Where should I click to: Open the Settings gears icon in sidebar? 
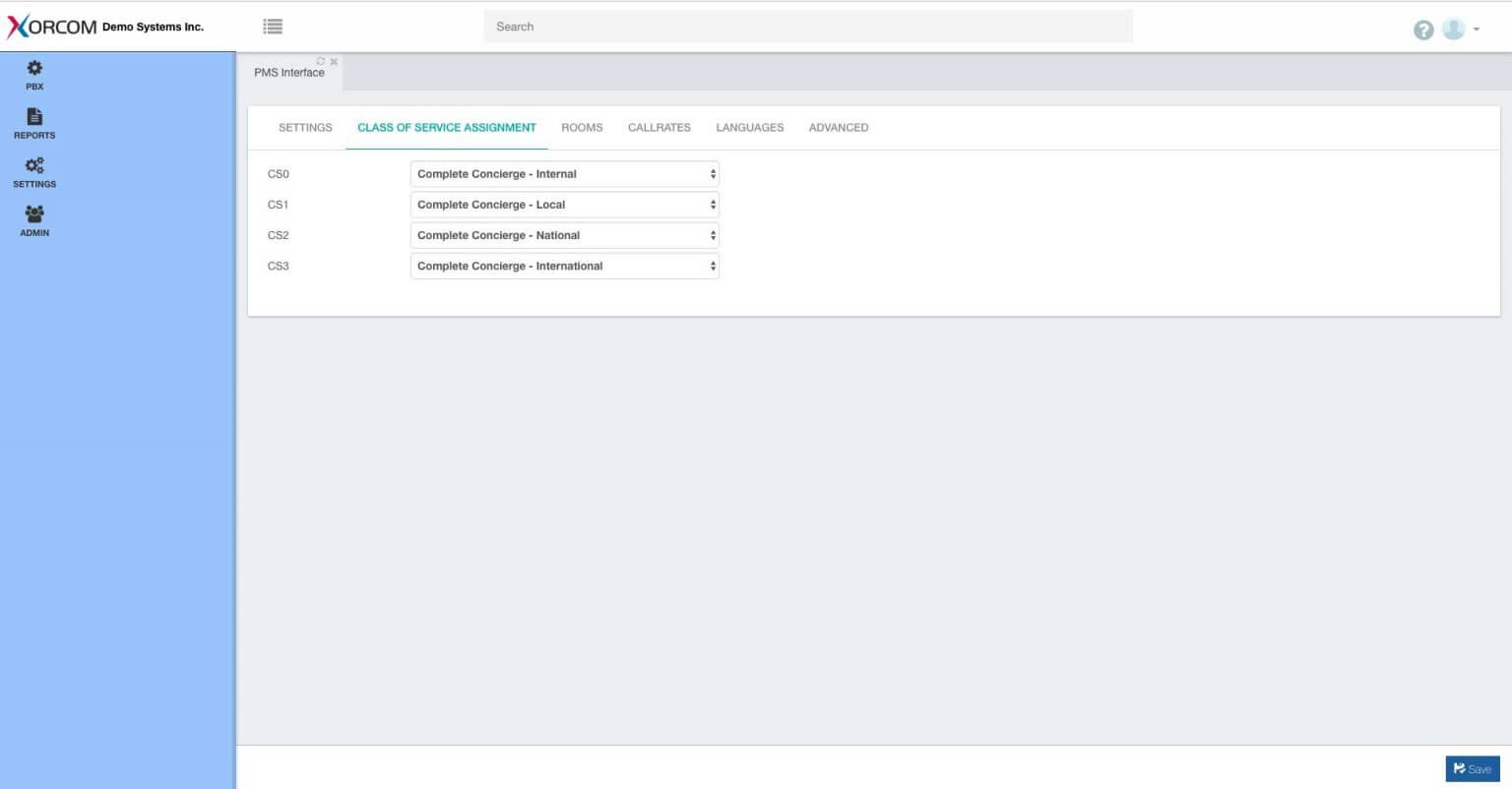point(34,166)
